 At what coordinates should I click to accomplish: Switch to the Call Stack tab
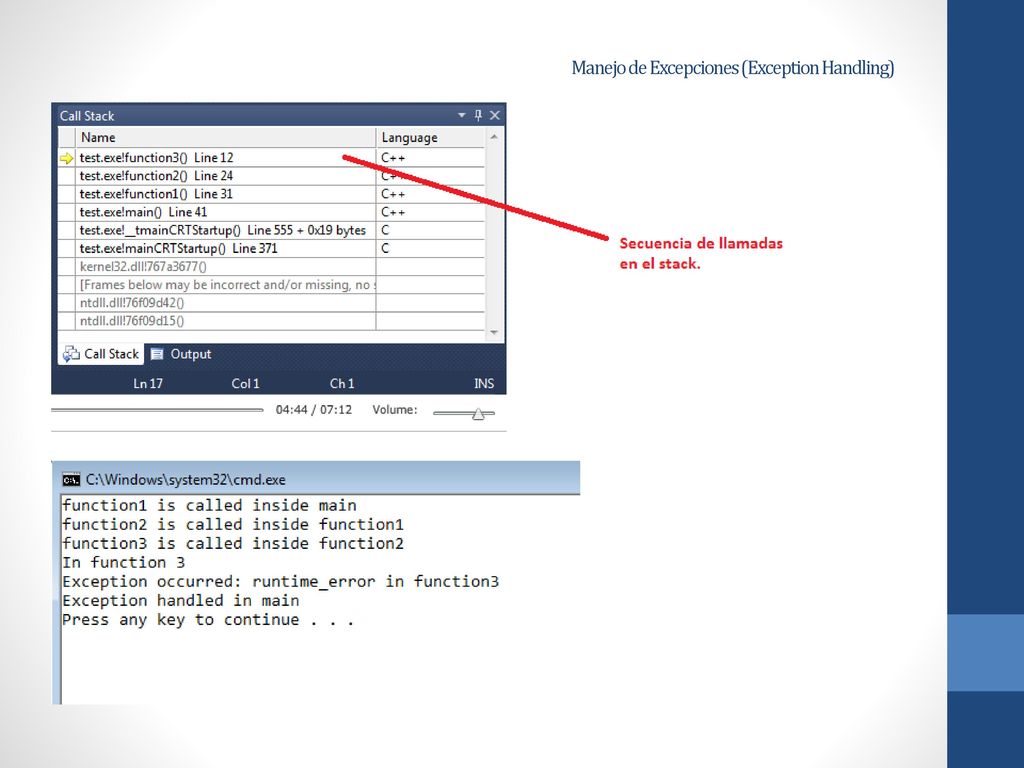(101, 354)
